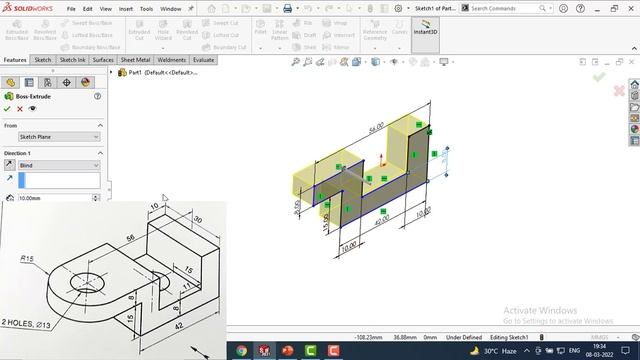The height and width of the screenshot is (360, 640).
Task: Collapse the CommandManager ribbon chevron
Action: (x=634, y=48)
